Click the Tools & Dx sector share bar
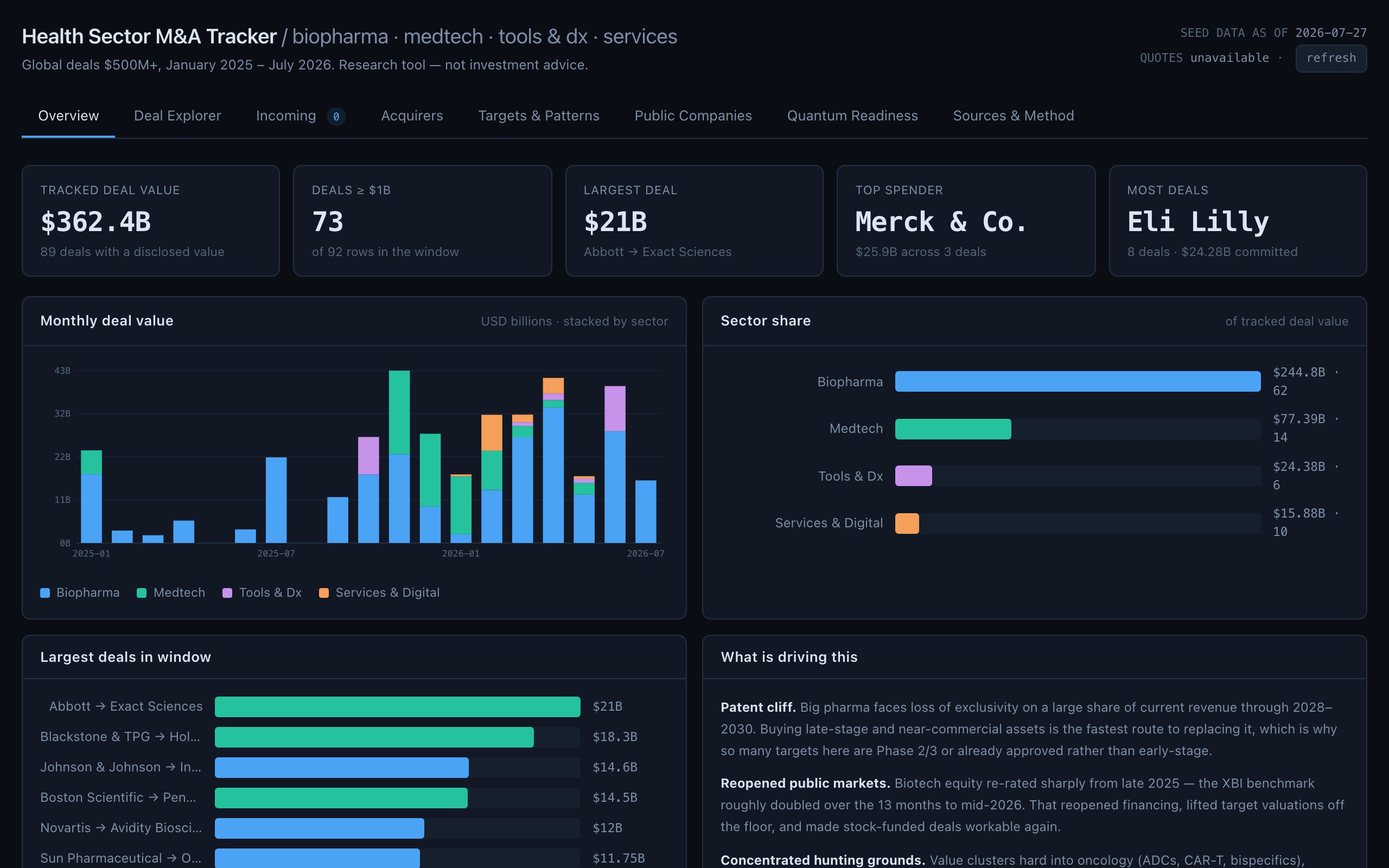Viewport: 1389px width, 868px height. click(913, 476)
